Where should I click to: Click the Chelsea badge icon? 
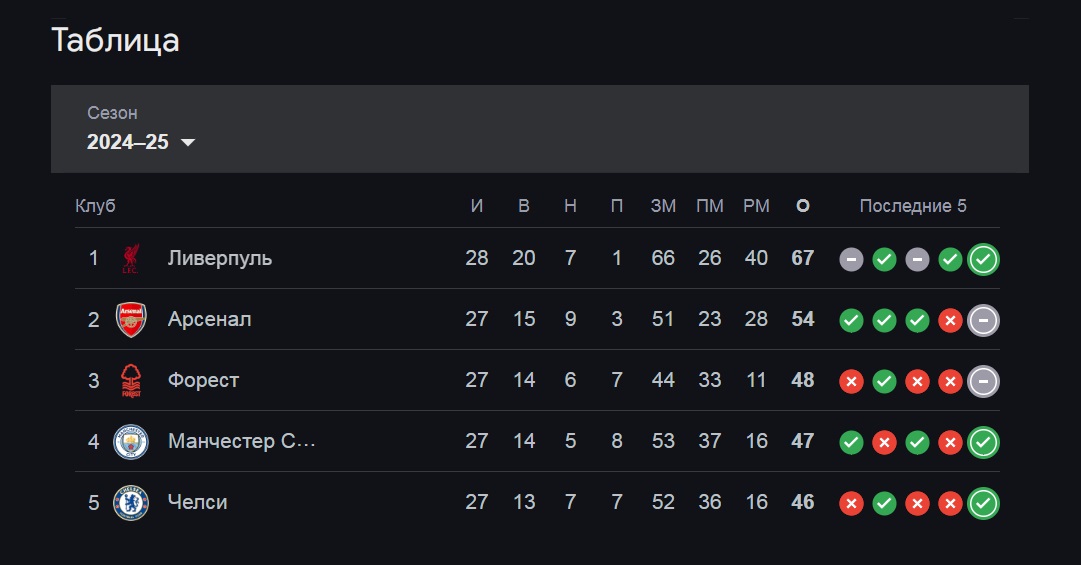point(131,502)
